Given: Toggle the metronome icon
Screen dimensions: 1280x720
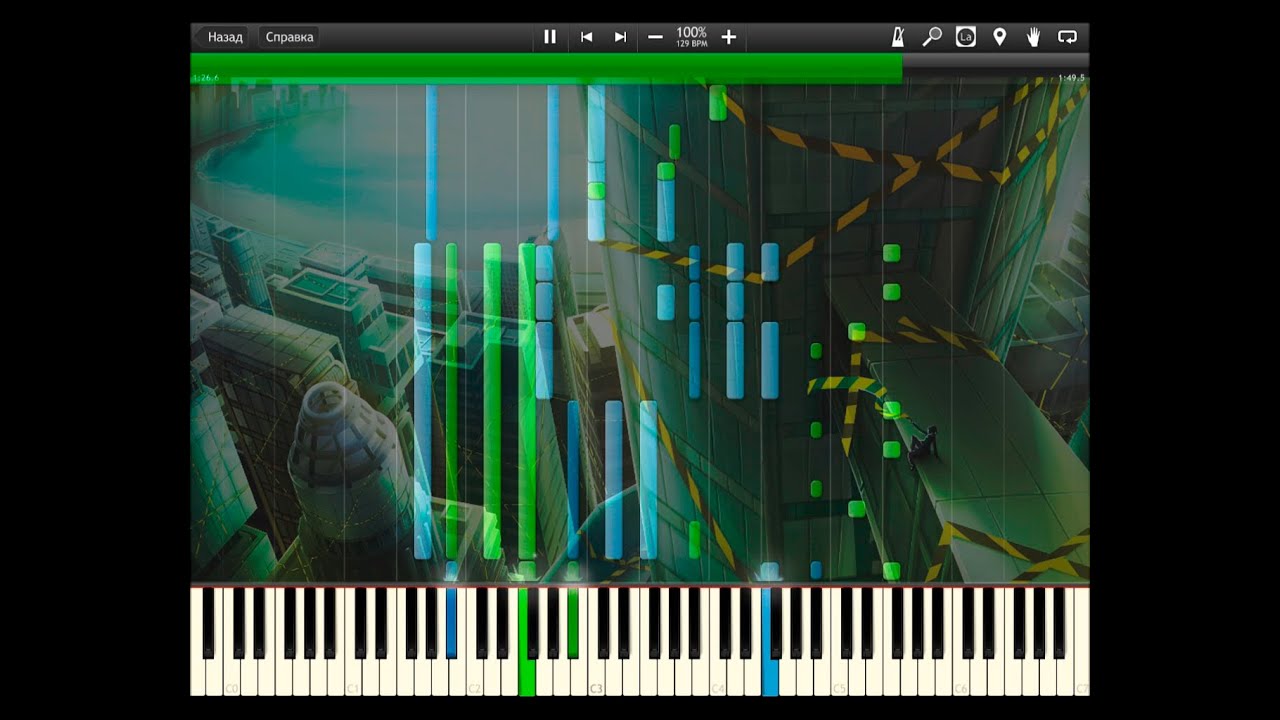Looking at the screenshot, I should [x=898, y=37].
